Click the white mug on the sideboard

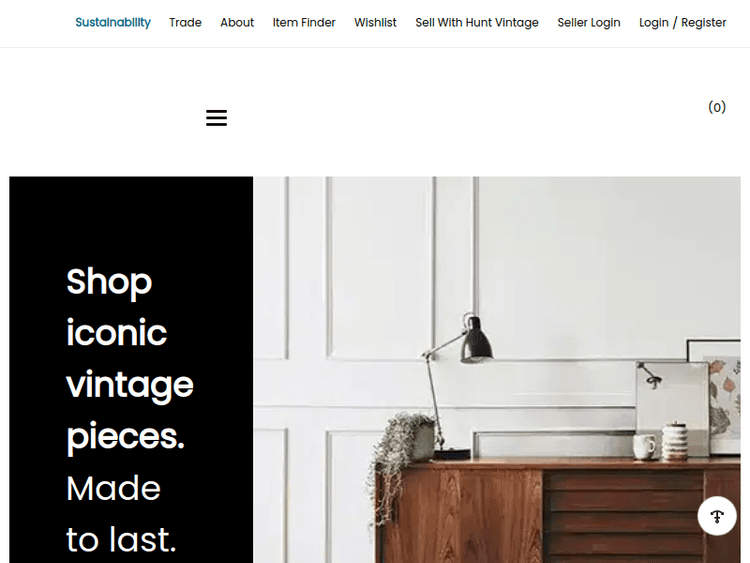[x=644, y=447]
